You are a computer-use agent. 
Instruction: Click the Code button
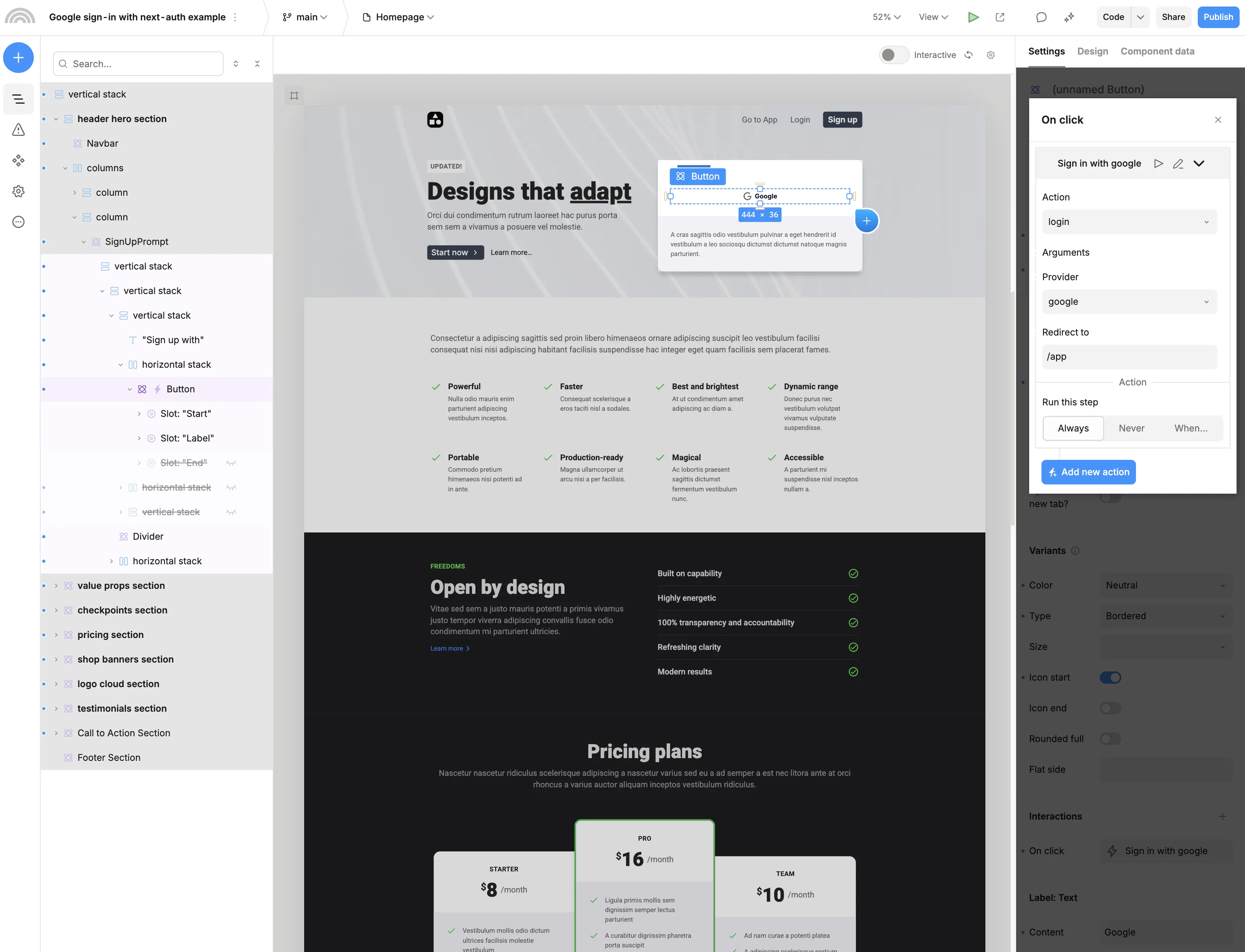click(x=1113, y=17)
